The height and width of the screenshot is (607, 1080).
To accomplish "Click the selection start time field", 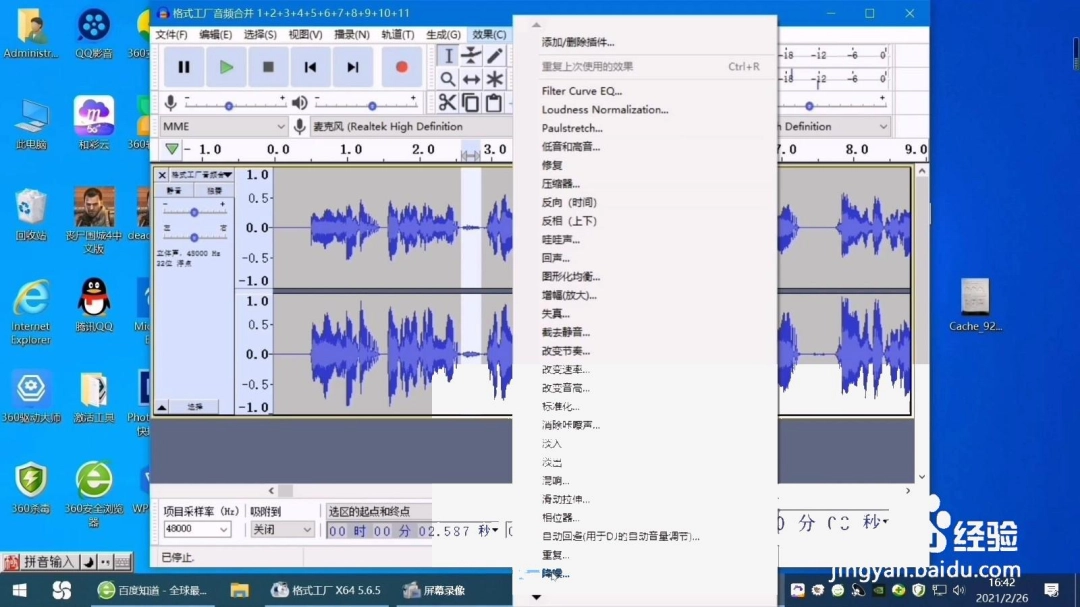I will (410, 531).
